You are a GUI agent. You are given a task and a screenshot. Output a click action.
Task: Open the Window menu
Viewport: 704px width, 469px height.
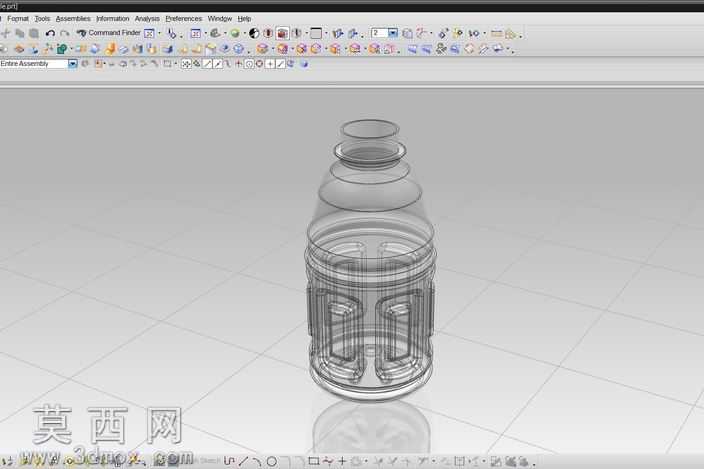point(220,19)
